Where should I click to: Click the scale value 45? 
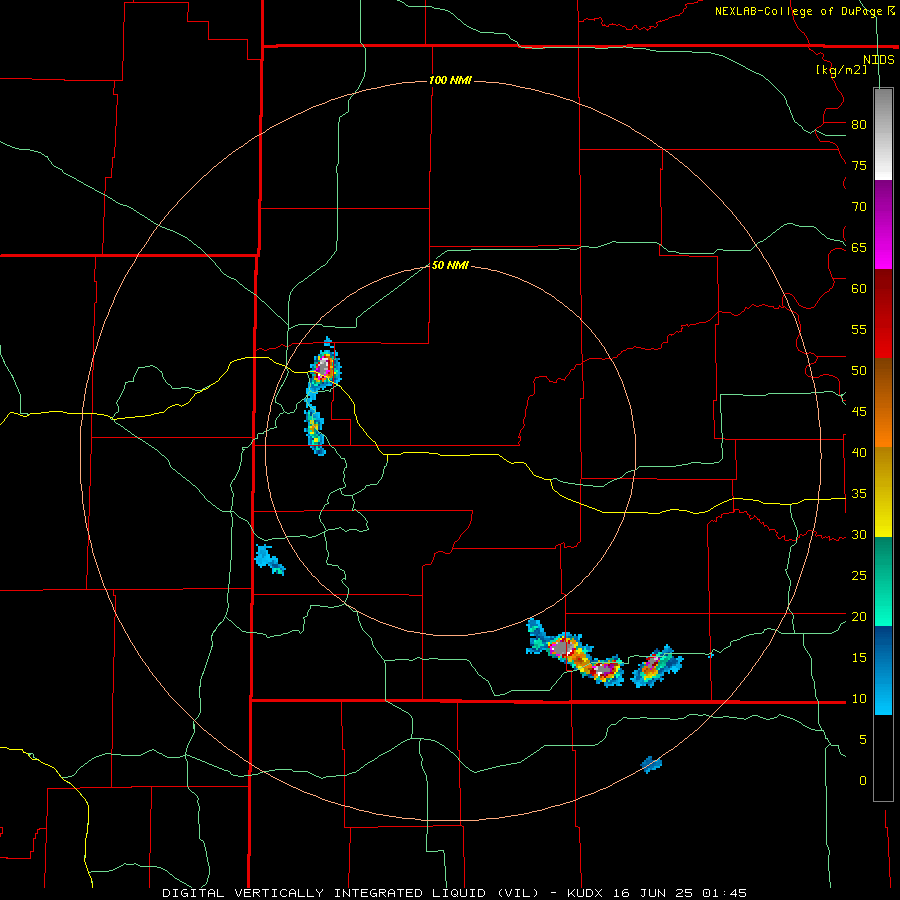point(859,412)
